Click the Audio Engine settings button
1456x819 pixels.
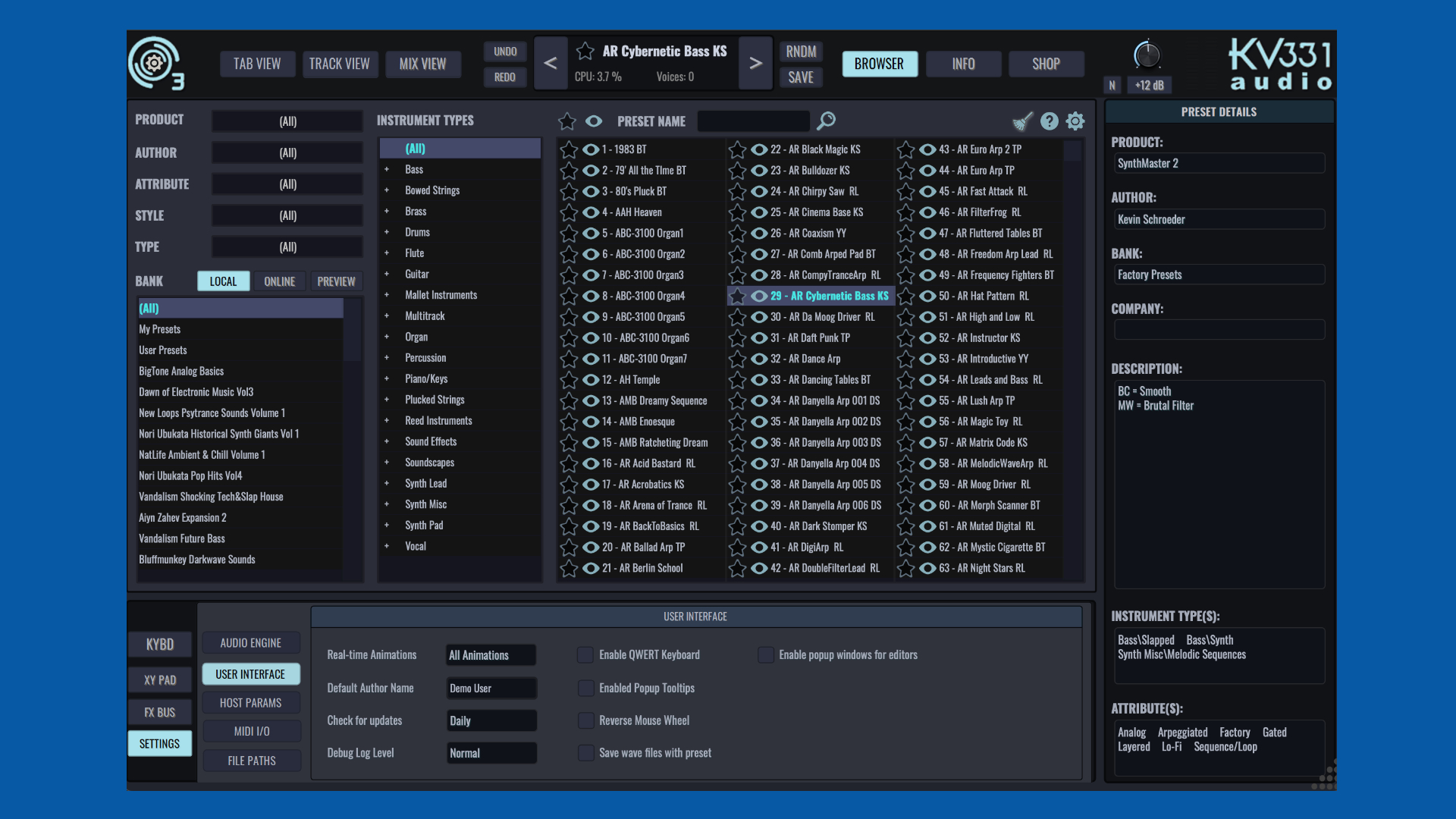pyautogui.click(x=250, y=643)
